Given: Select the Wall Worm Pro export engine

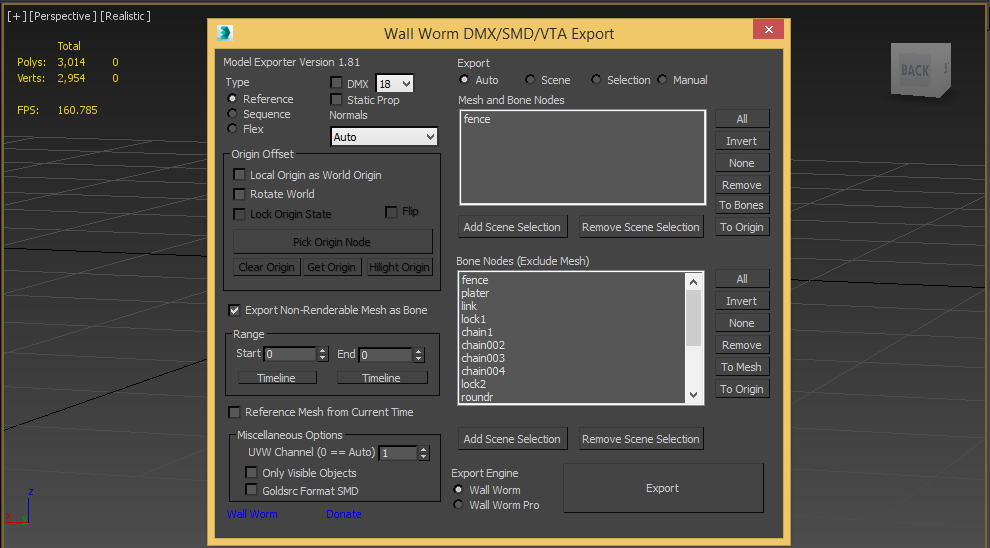Looking at the screenshot, I should (458, 504).
